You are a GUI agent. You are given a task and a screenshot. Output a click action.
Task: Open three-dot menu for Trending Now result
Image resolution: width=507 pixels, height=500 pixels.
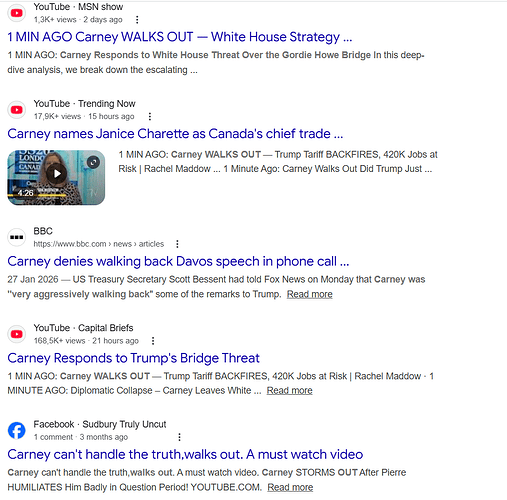[150, 116]
